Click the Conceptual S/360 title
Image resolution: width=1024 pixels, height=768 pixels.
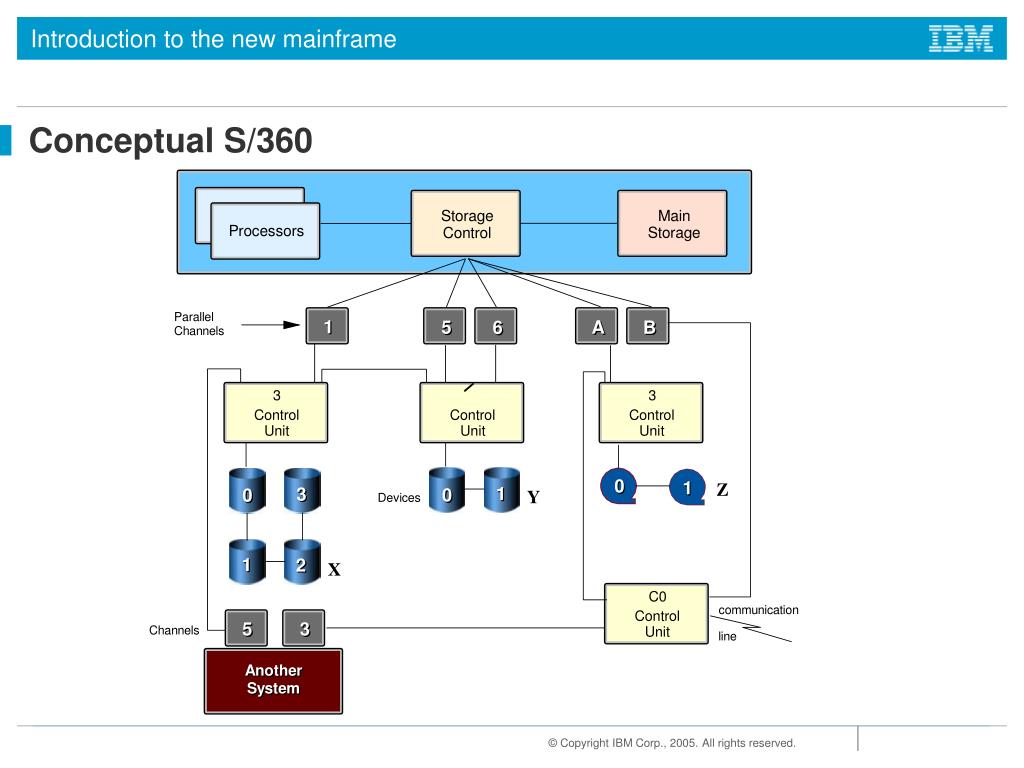click(x=171, y=141)
